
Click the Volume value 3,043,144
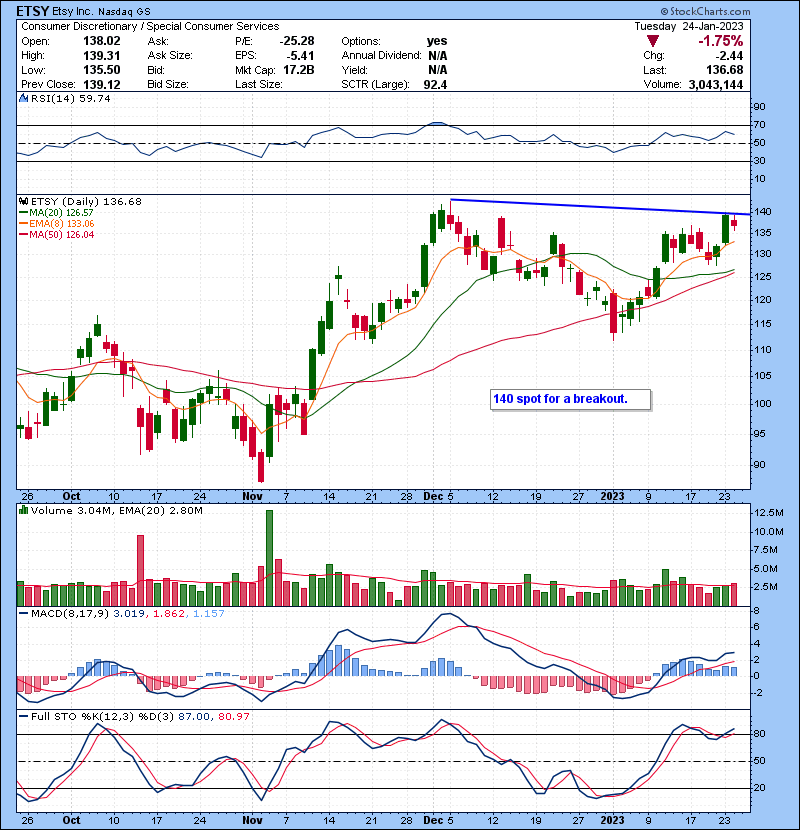716,85
